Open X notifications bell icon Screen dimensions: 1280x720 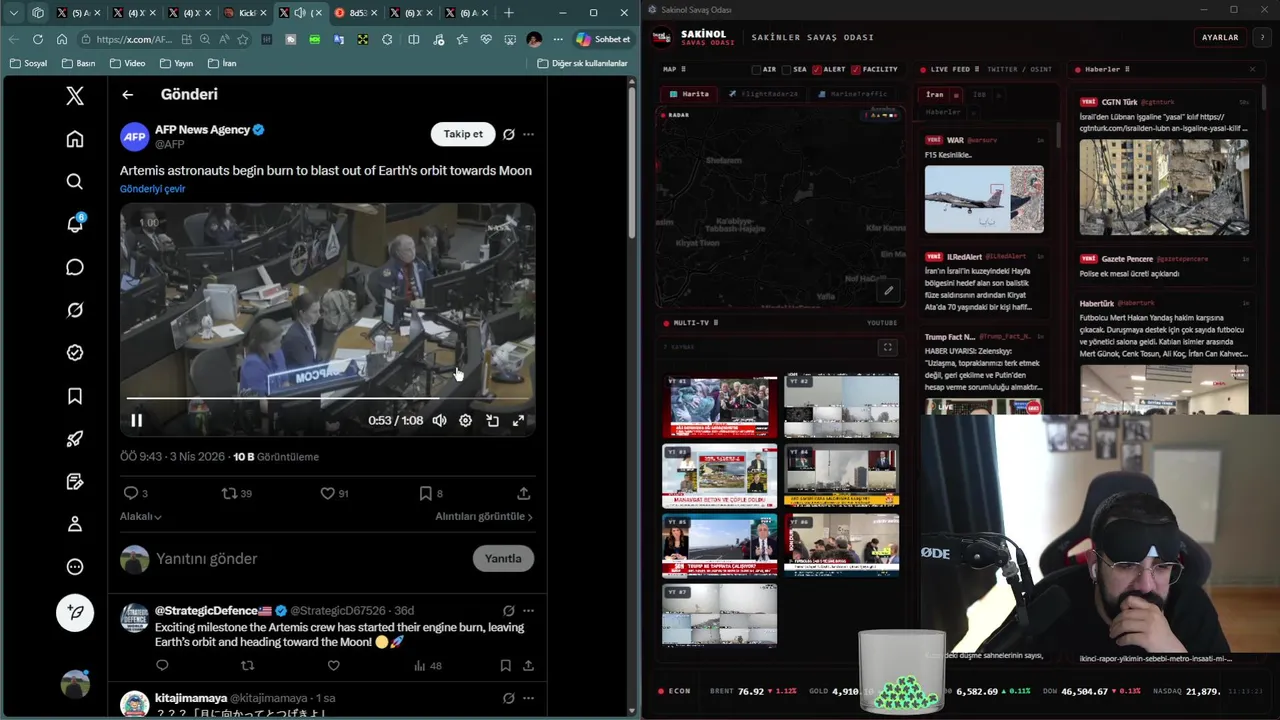click(x=75, y=224)
